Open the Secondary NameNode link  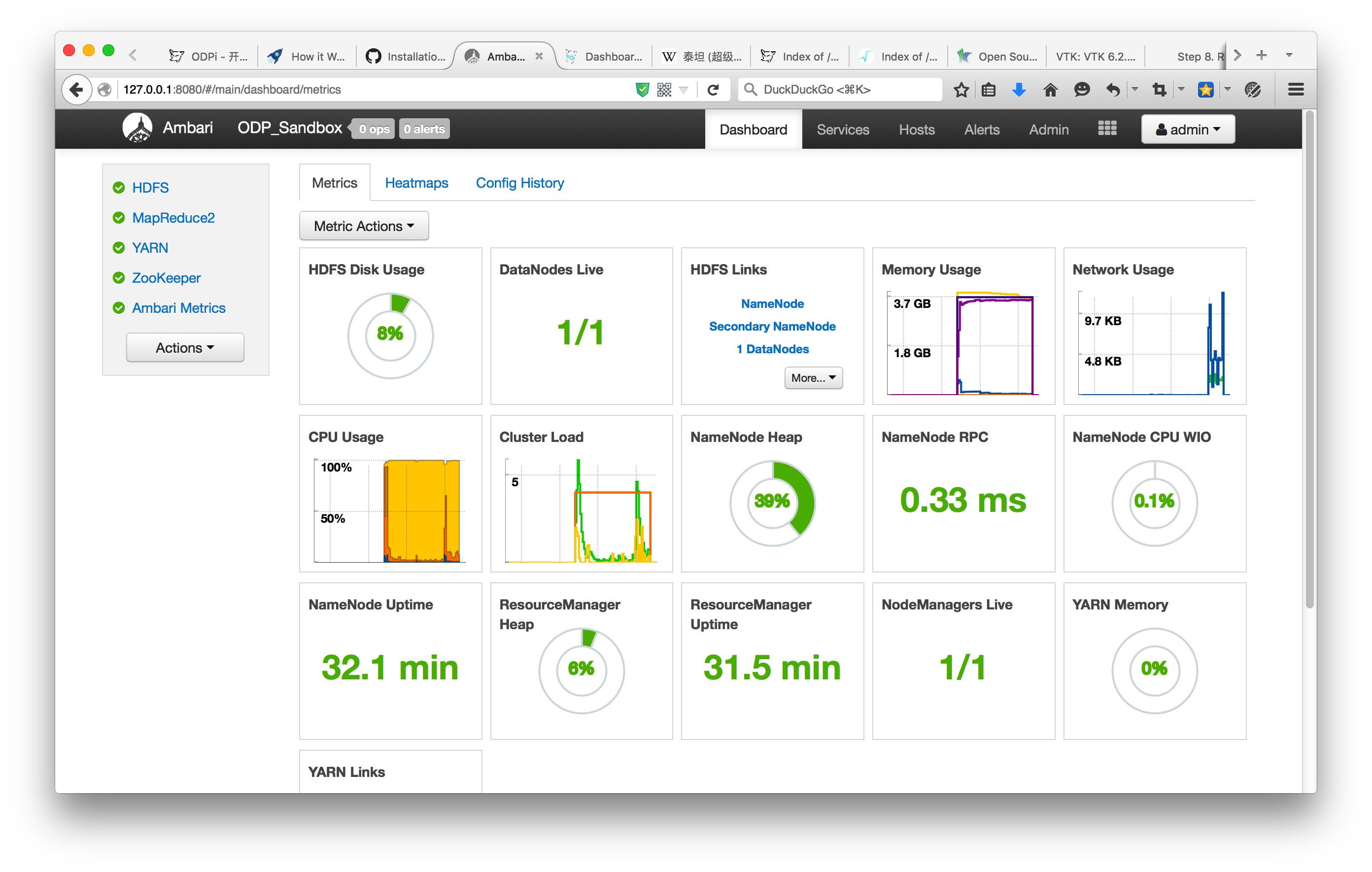(771, 326)
